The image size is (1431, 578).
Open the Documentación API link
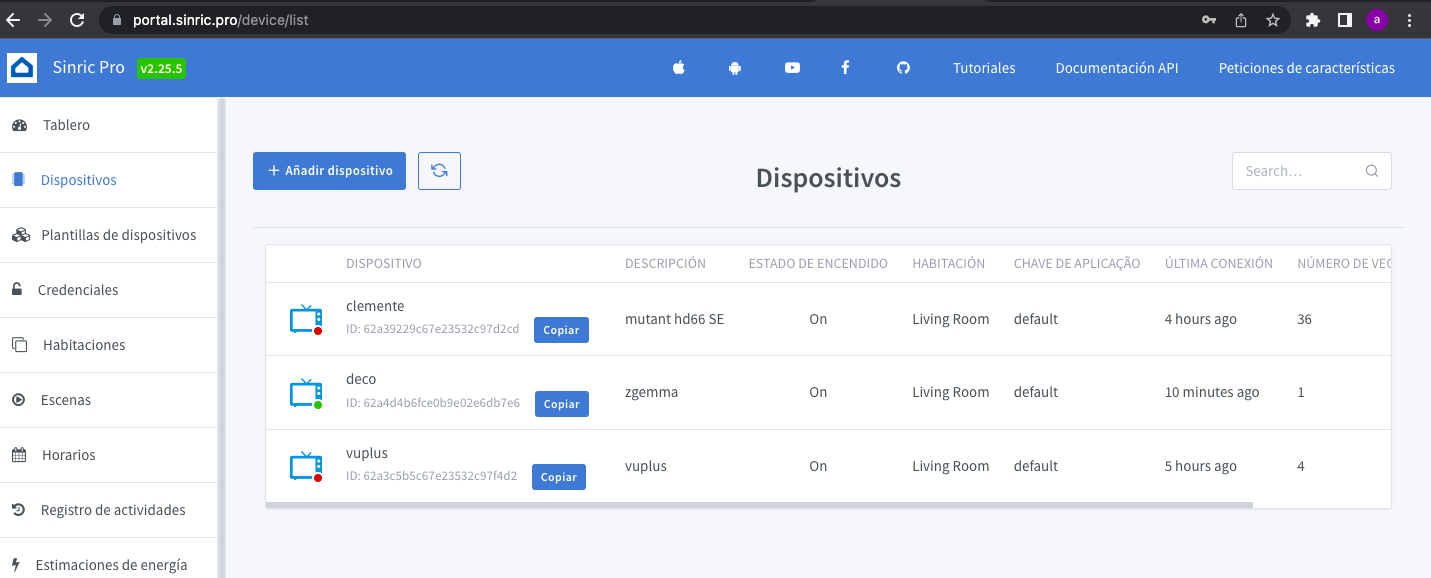(x=1116, y=68)
